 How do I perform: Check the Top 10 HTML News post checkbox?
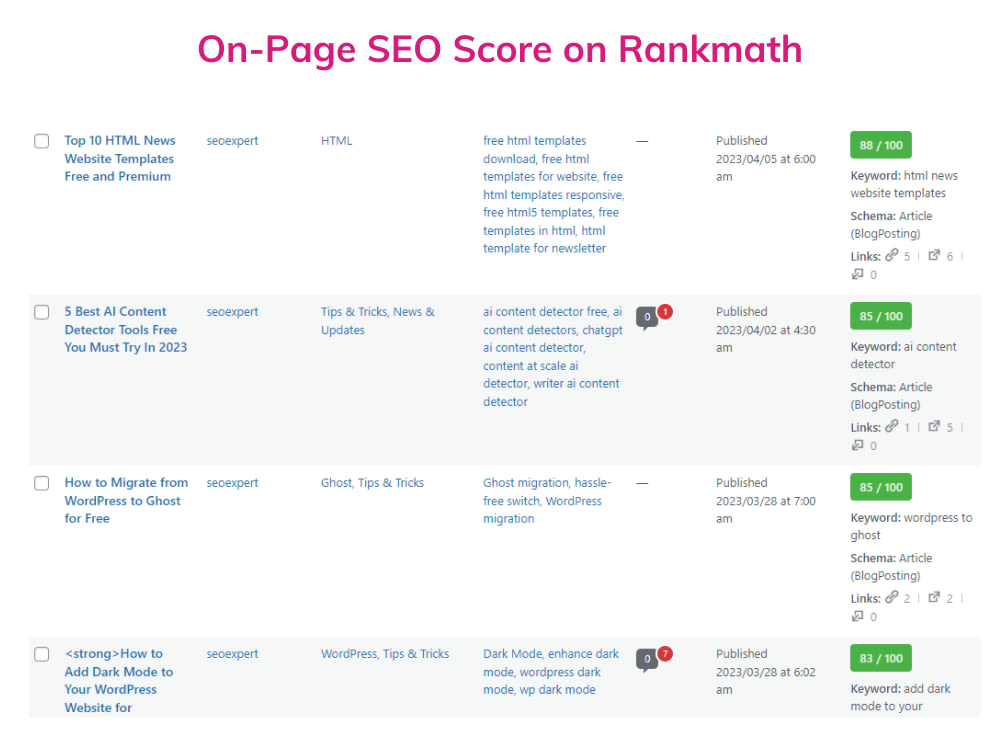(41, 141)
